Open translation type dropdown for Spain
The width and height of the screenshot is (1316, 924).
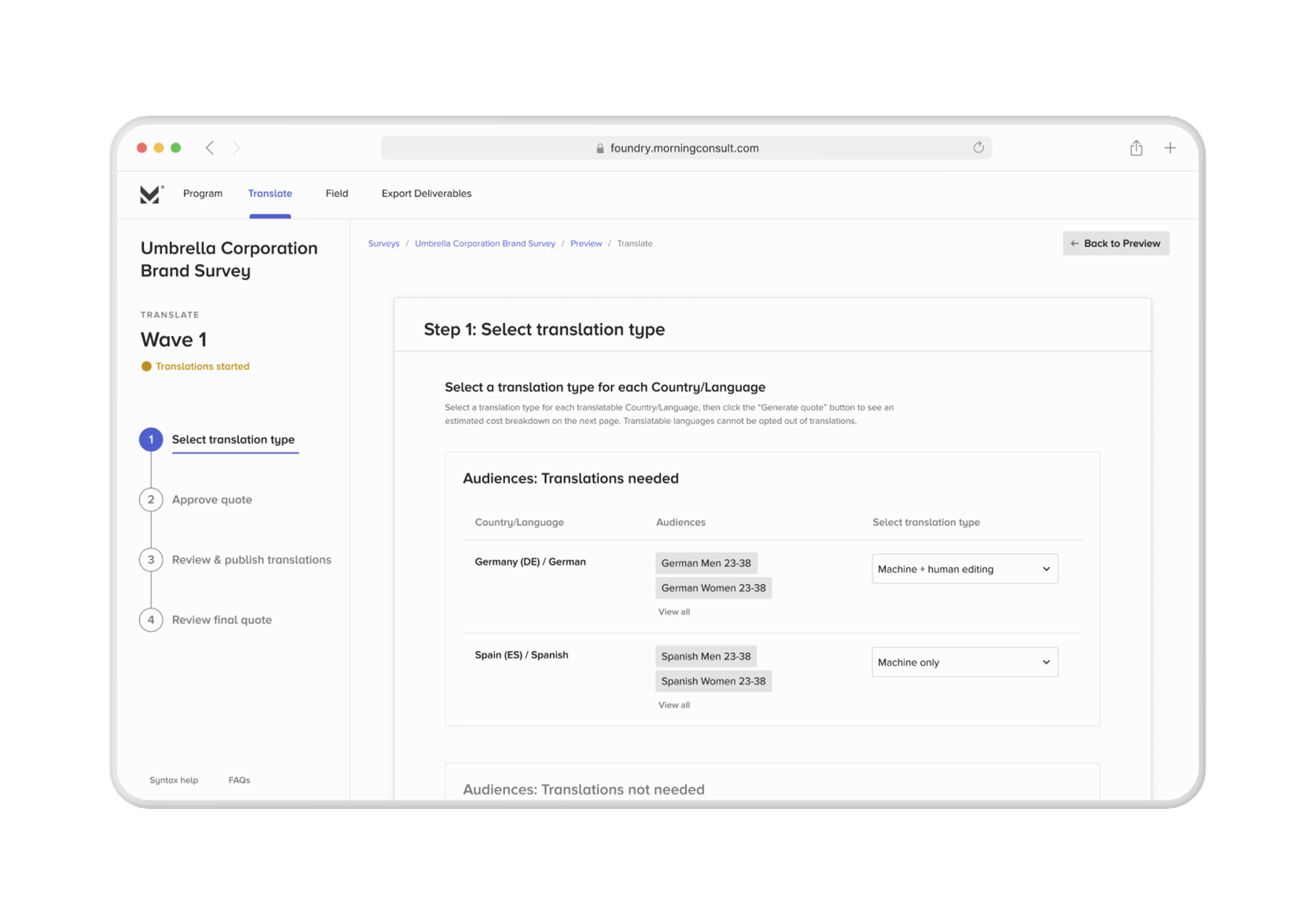965,662
